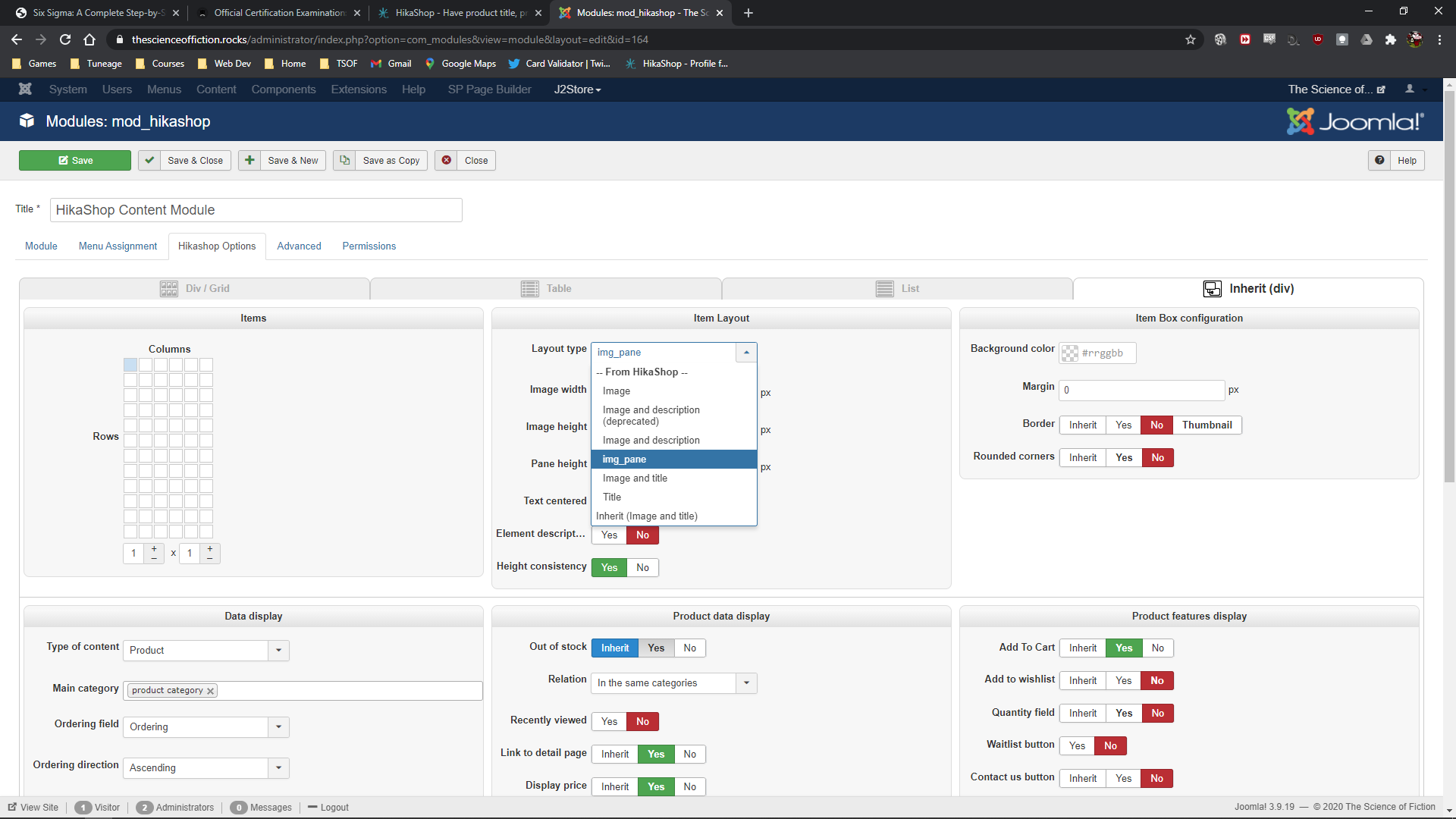Viewport: 1456px width, 819px height.
Task: Select the List layout icon
Action: pos(884,289)
